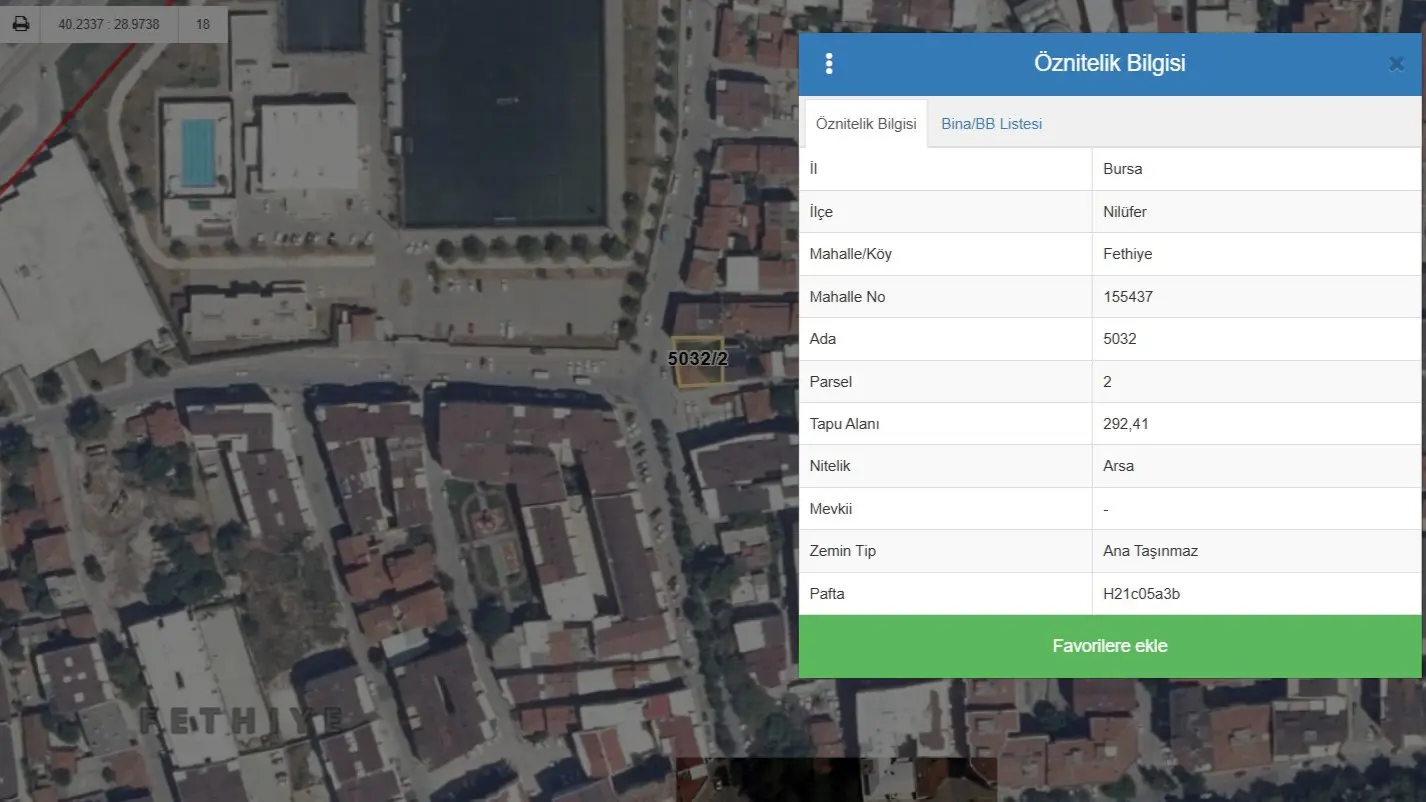This screenshot has height=802, width=1426.
Task: Click the Zemin Tip row label
Action: point(842,551)
